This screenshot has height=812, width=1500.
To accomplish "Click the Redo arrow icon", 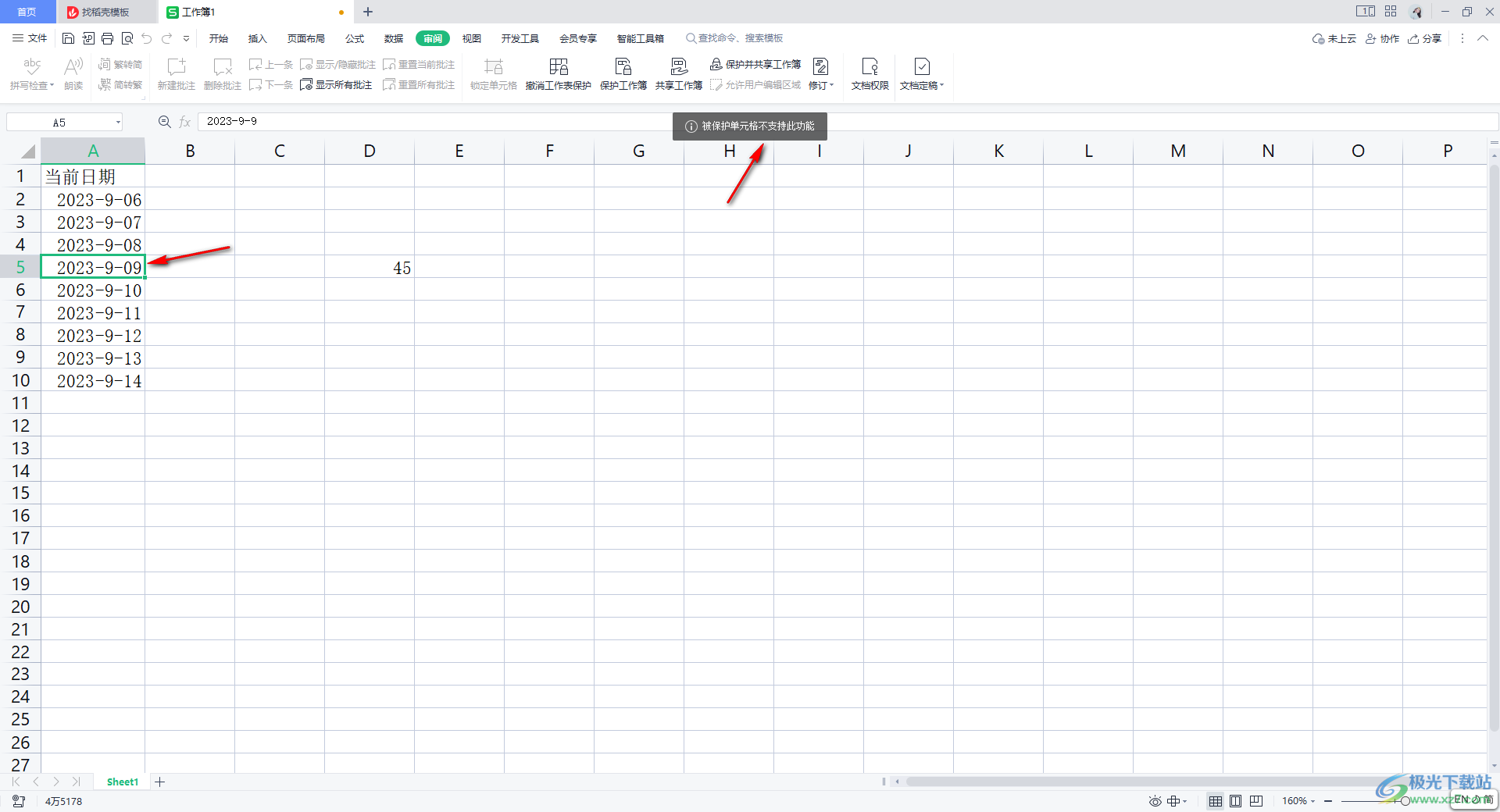I will 166,38.
